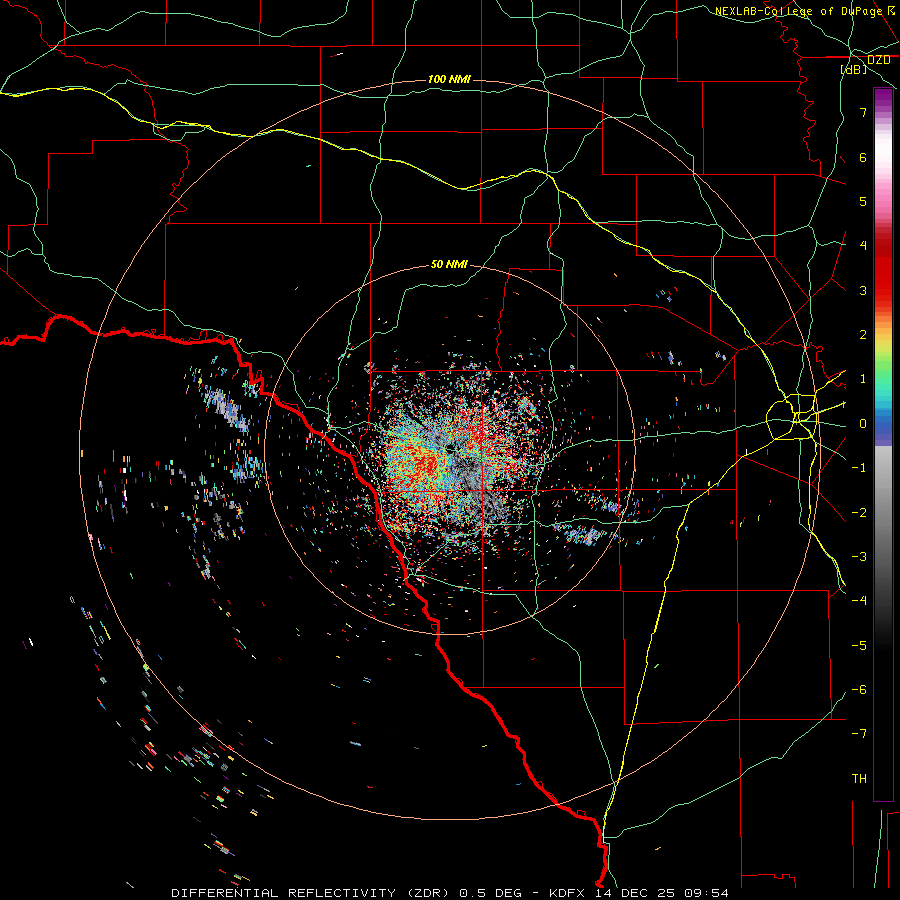Click the -3 value on color scale
Image resolution: width=900 pixels, height=900 pixels.
coord(859,557)
